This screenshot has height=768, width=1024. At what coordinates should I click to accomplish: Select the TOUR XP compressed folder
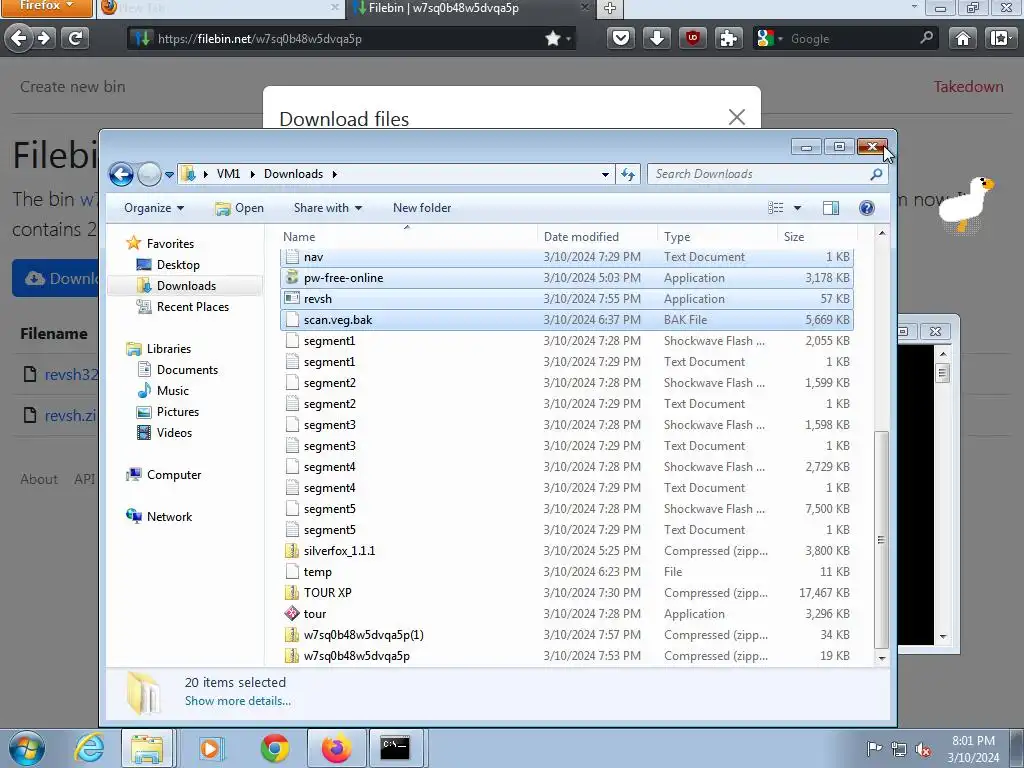(567, 592)
